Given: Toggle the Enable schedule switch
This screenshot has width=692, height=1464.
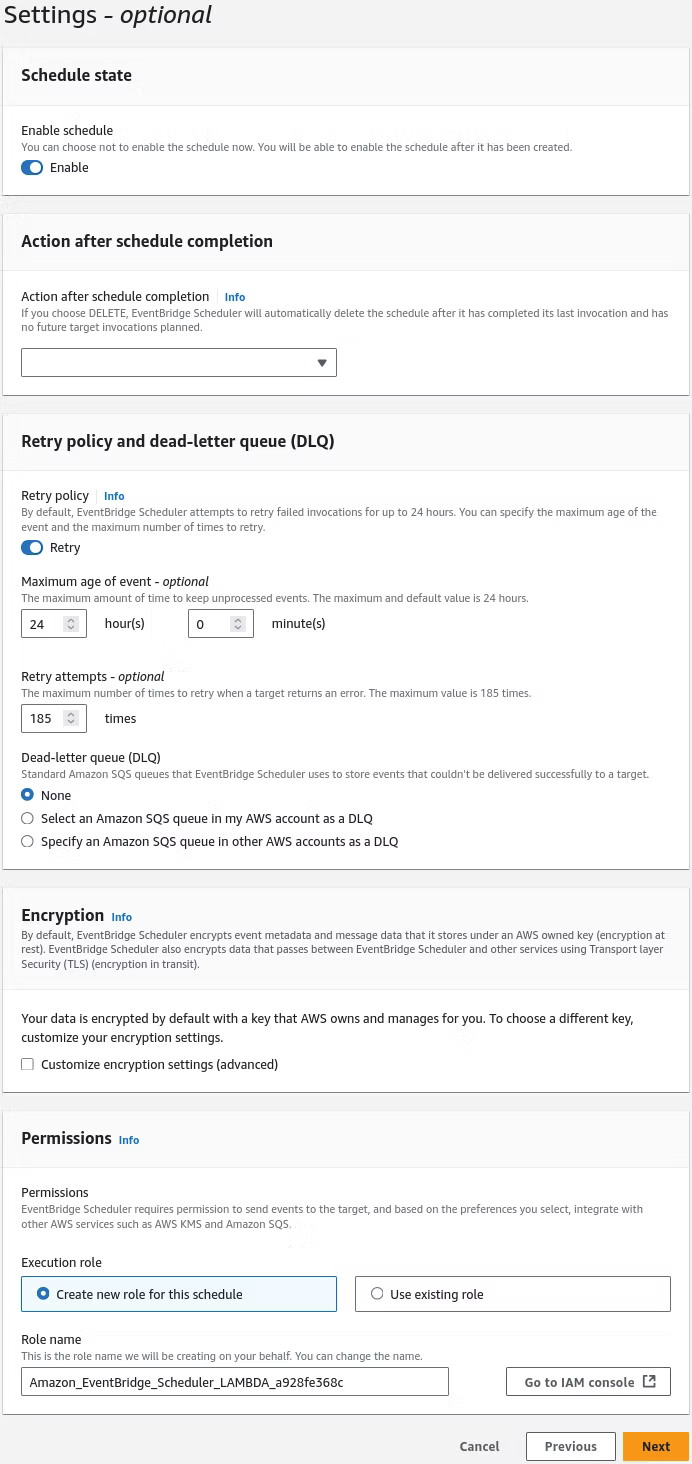Looking at the screenshot, I should [32, 168].
